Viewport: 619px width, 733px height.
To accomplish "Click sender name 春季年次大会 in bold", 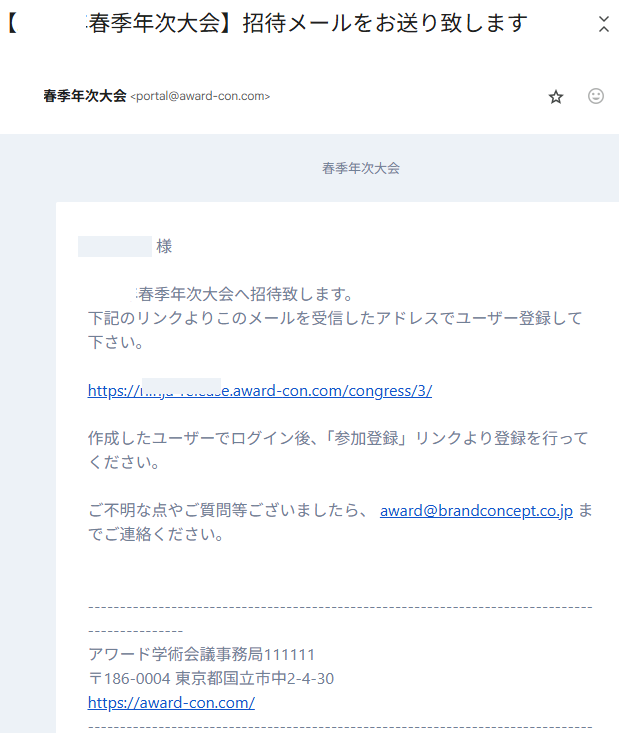I will pos(85,96).
